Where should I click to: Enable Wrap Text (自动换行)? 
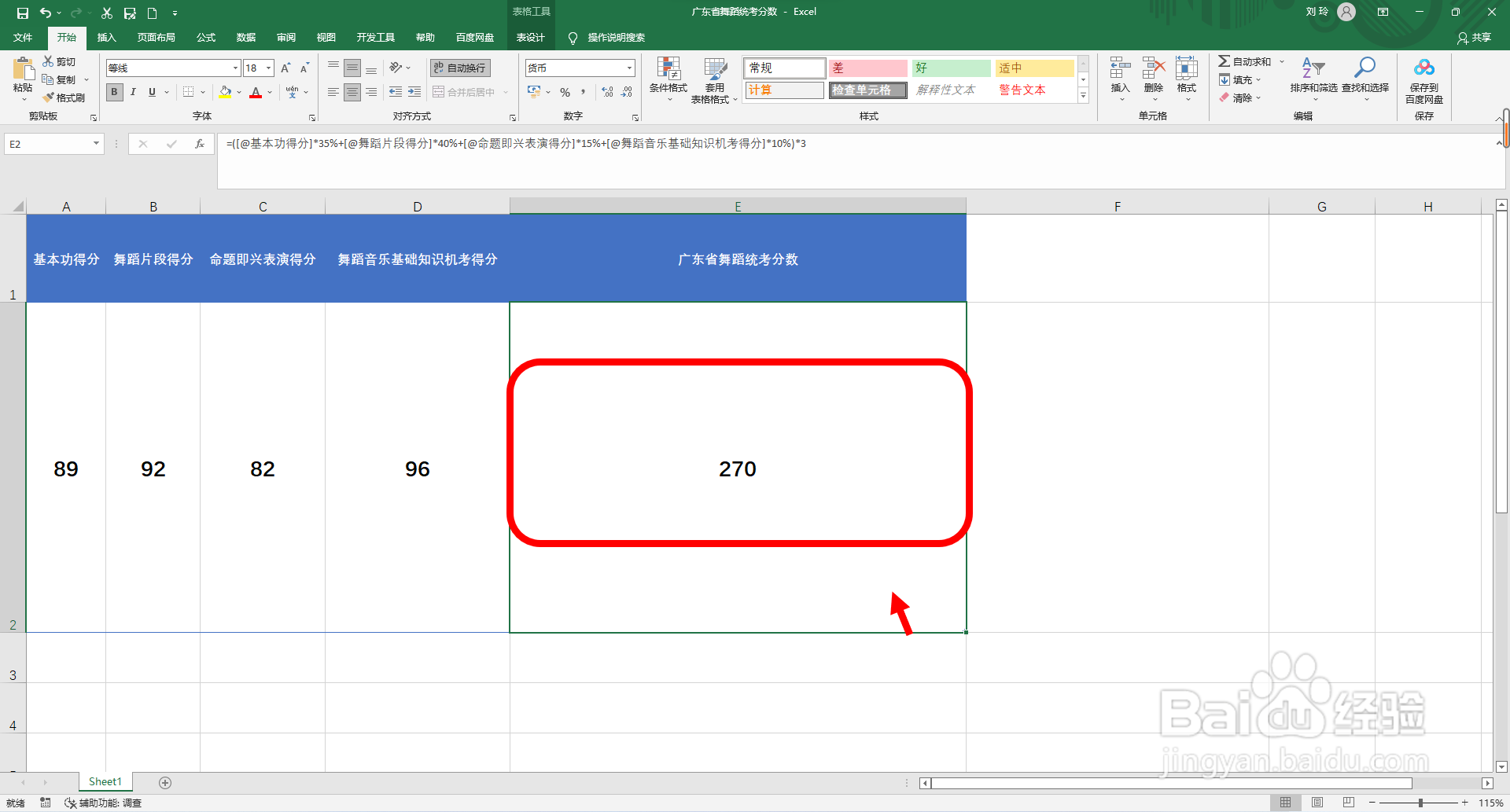[x=459, y=68]
